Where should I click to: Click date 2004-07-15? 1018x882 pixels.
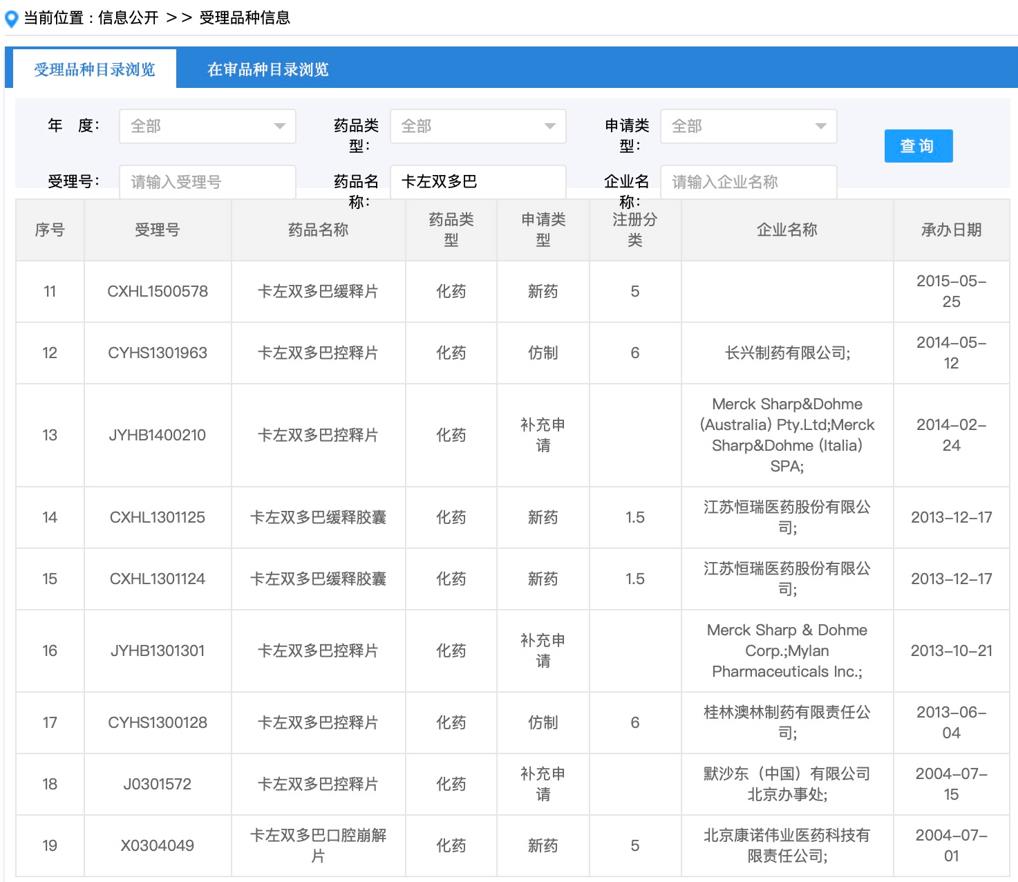tap(951, 784)
